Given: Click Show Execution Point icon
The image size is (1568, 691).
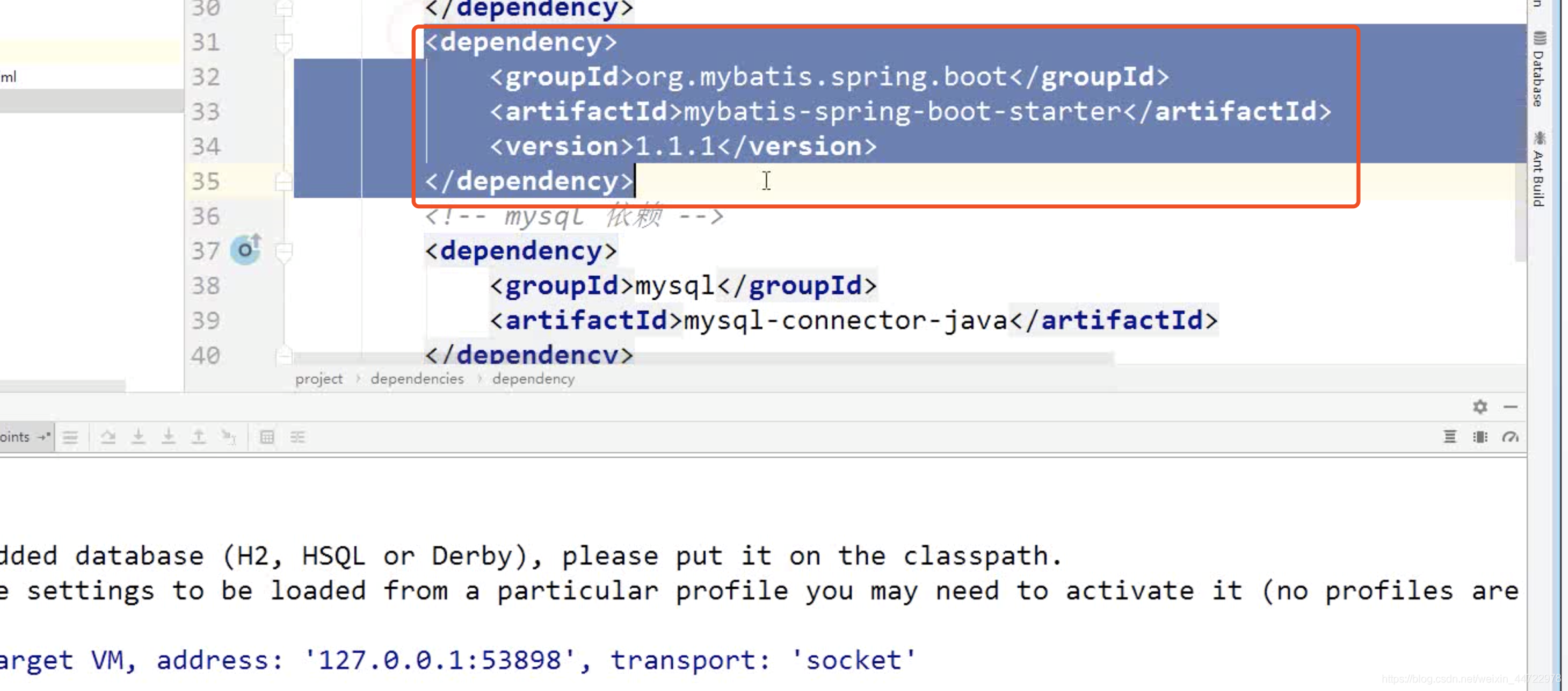Looking at the screenshot, I should tap(70, 437).
